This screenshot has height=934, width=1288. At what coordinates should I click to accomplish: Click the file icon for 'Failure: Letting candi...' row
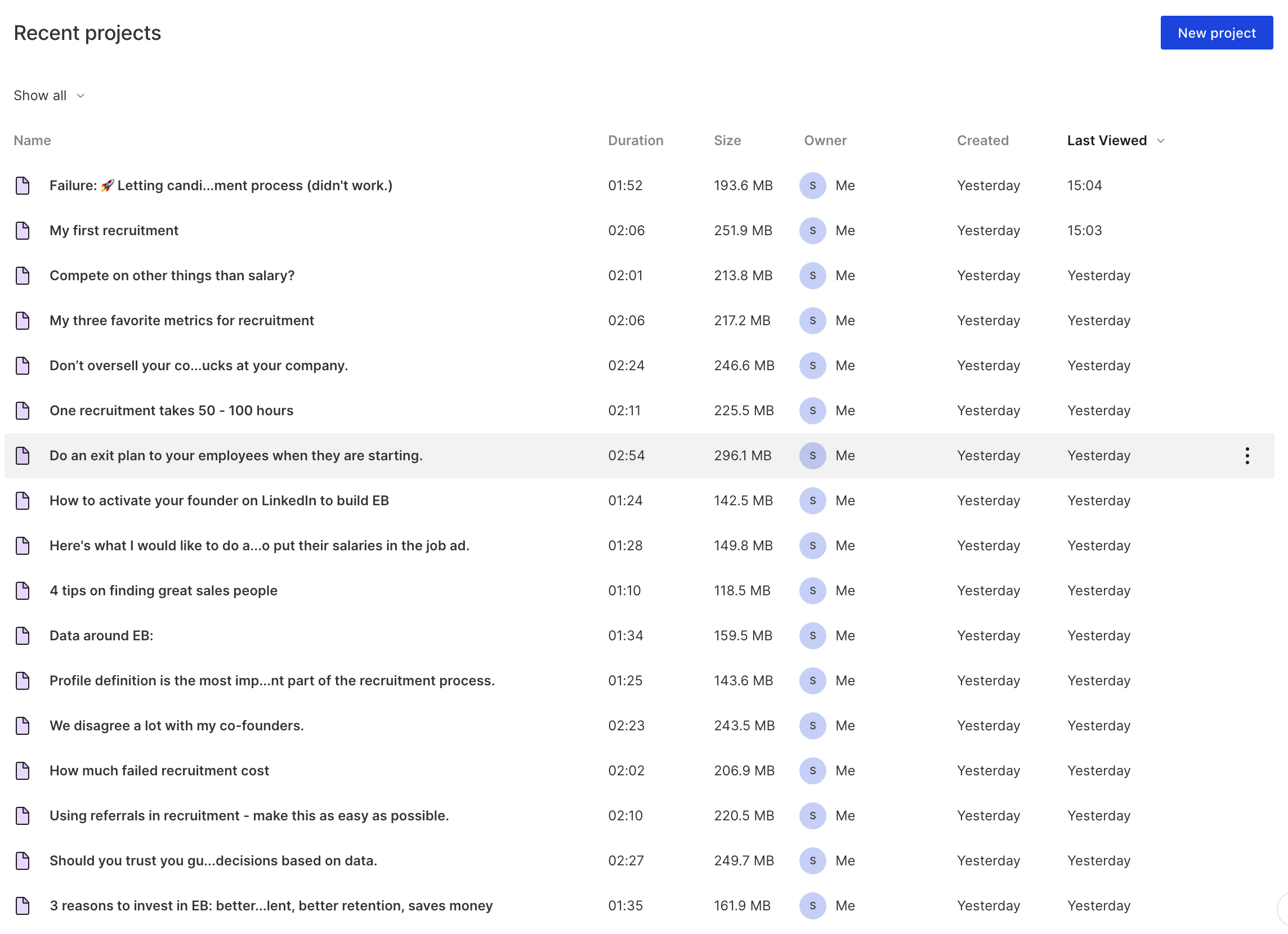(23, 186)
